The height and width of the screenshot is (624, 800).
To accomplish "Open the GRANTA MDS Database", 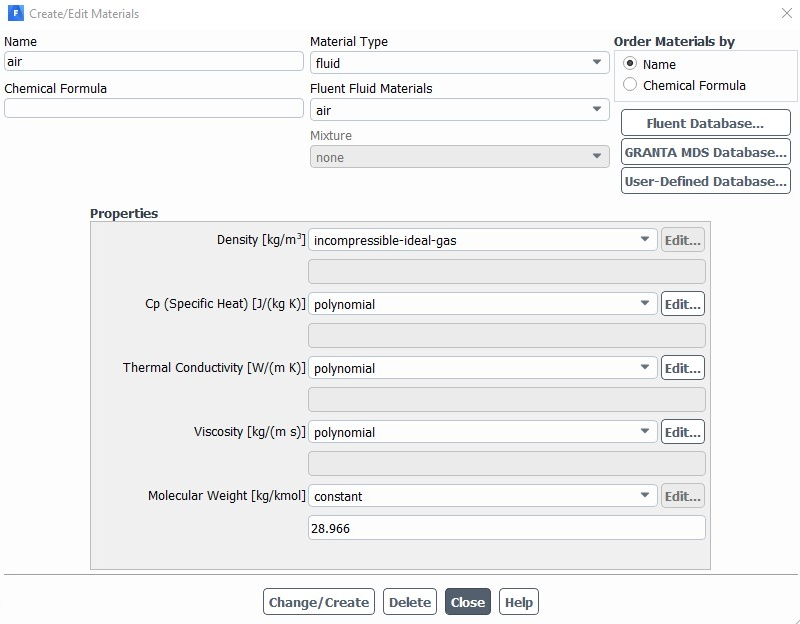I will [705, 152].
